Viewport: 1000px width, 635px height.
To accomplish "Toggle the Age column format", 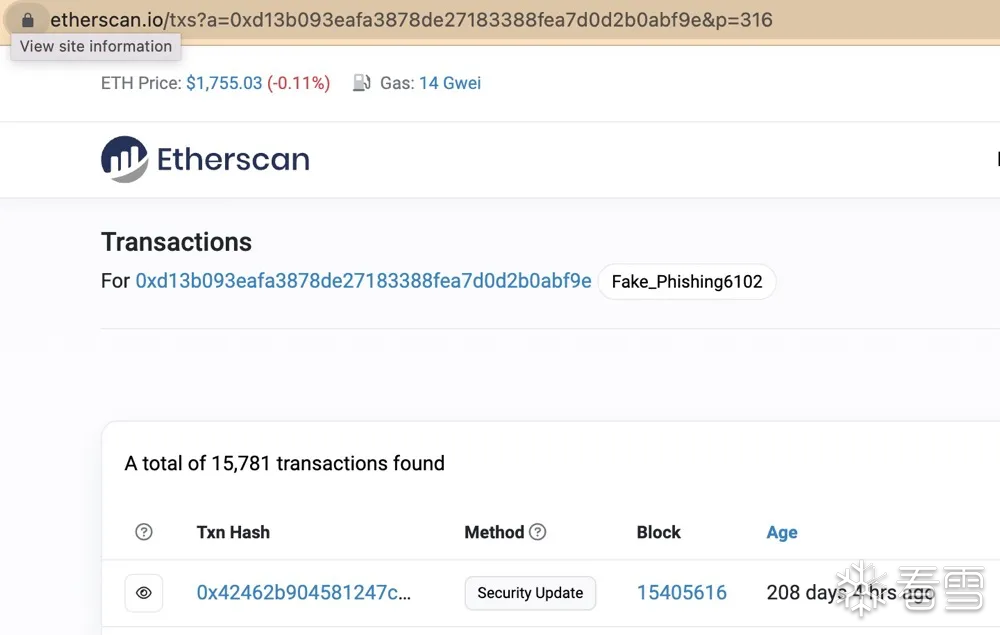I will click(x=781, y=532).
